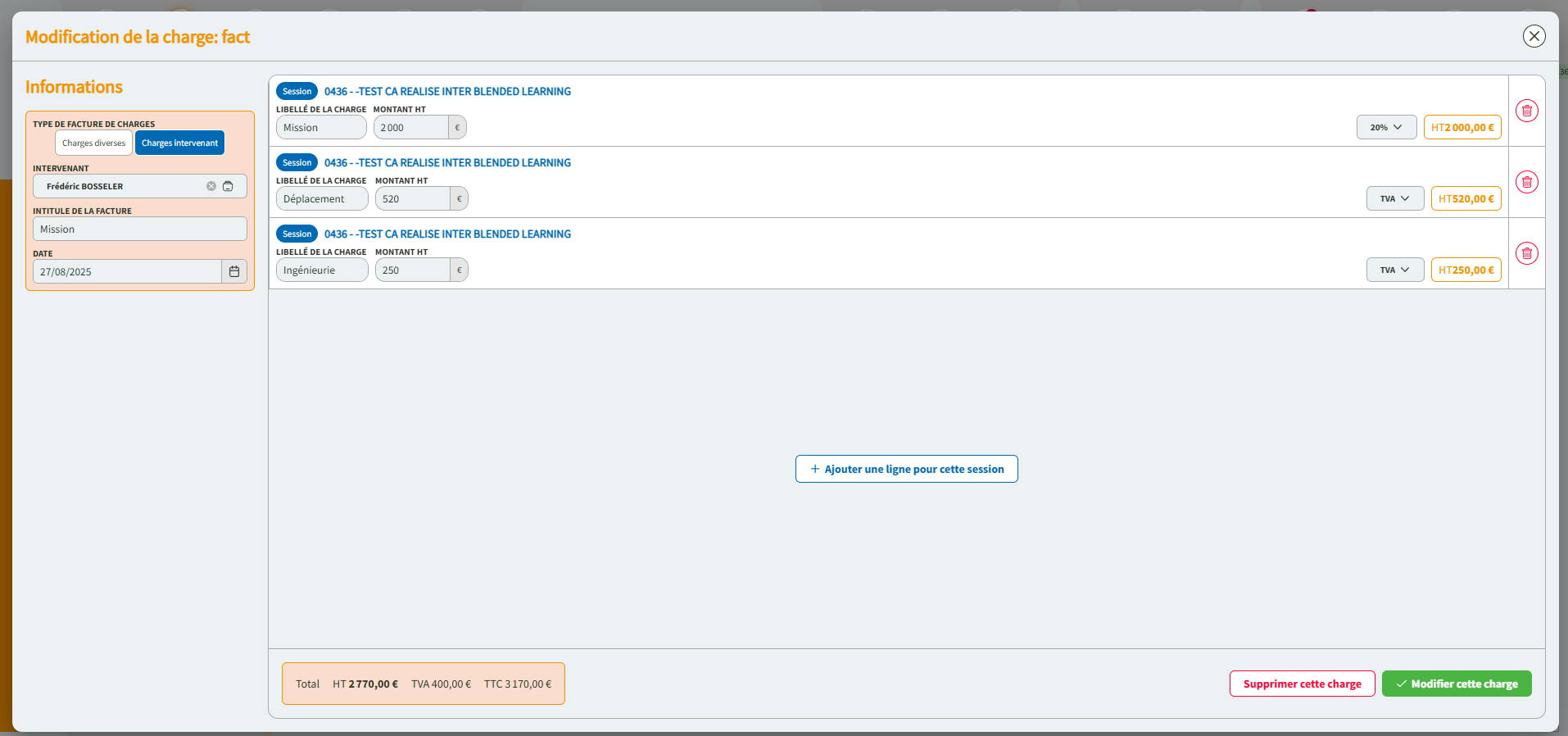Screen dimensions: 1568x736
Task: Confirm with Modifier cette charge button
Action: [1456, 684]
